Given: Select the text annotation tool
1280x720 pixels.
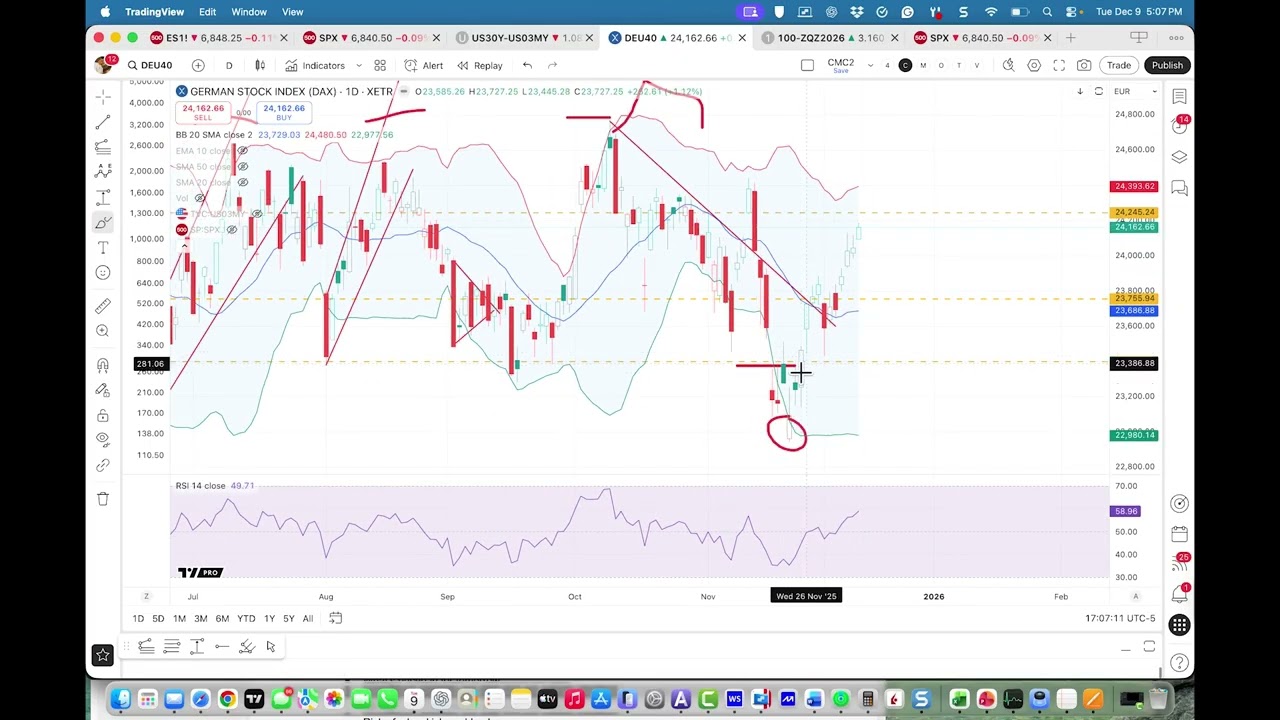Looking at the screenshot, I should coord(103,247).
